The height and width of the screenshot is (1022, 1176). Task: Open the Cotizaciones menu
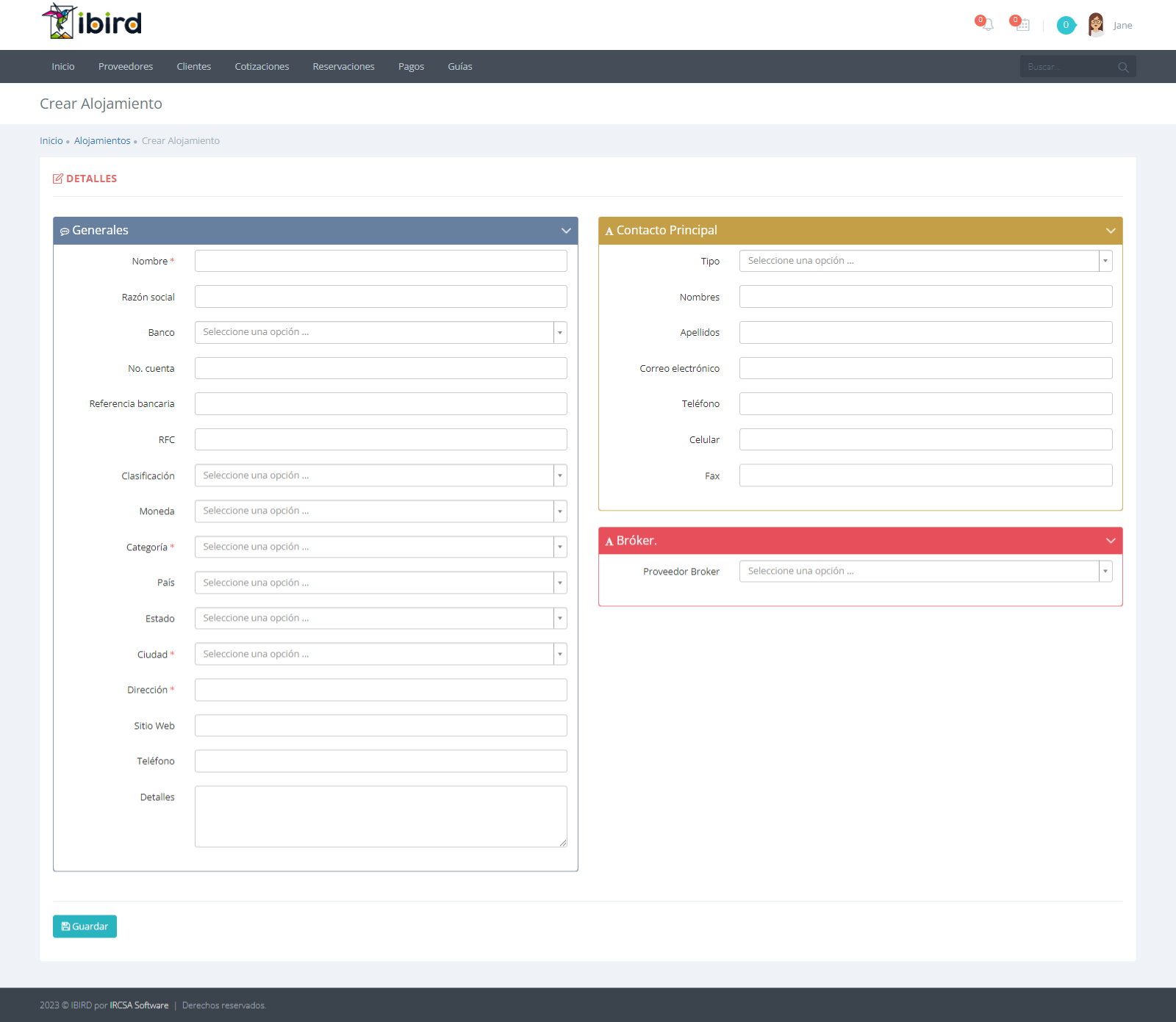point(262,66)
